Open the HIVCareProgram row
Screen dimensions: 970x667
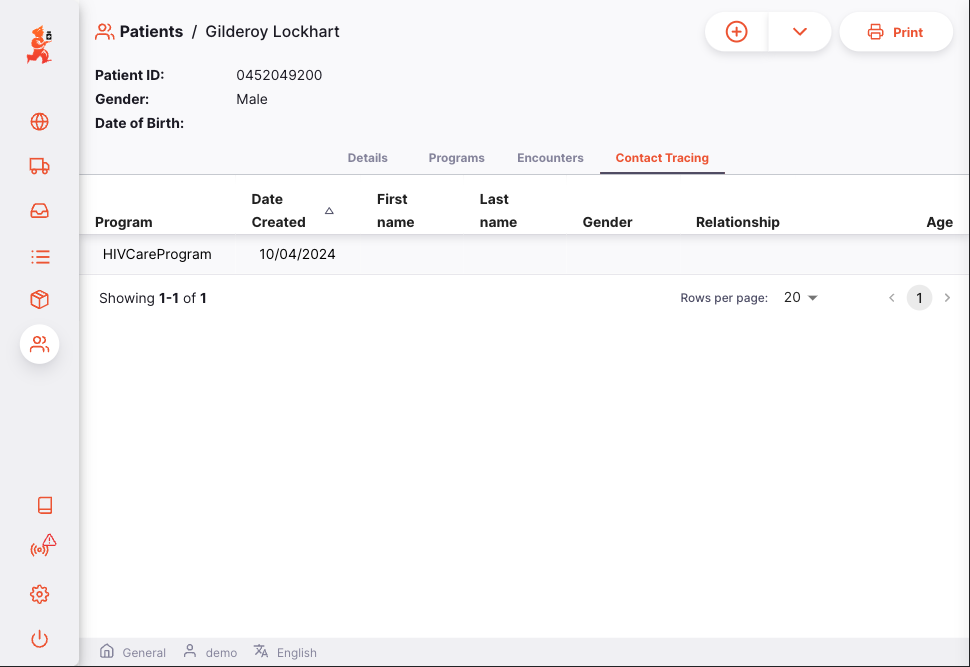click(x=157, y=255)
